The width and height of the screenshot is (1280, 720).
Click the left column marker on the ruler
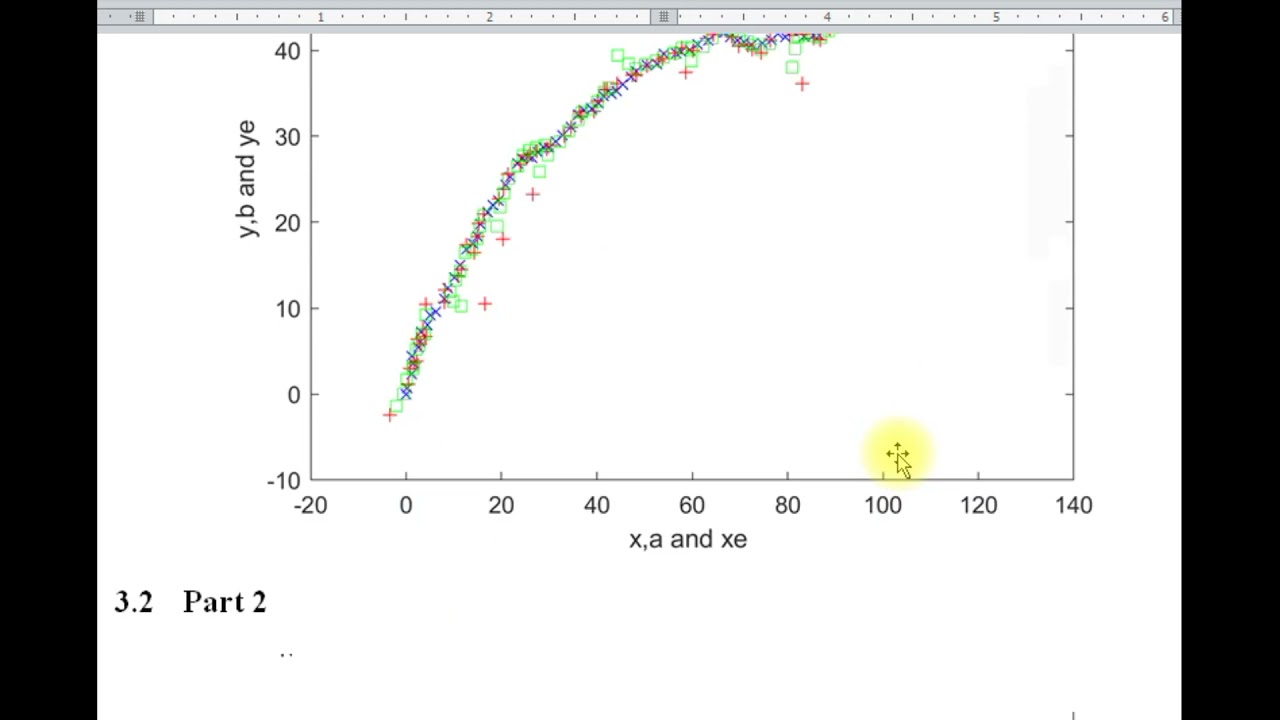point(140,17)
